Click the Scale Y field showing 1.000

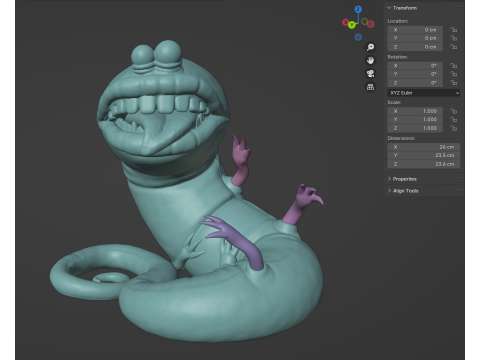415,119
